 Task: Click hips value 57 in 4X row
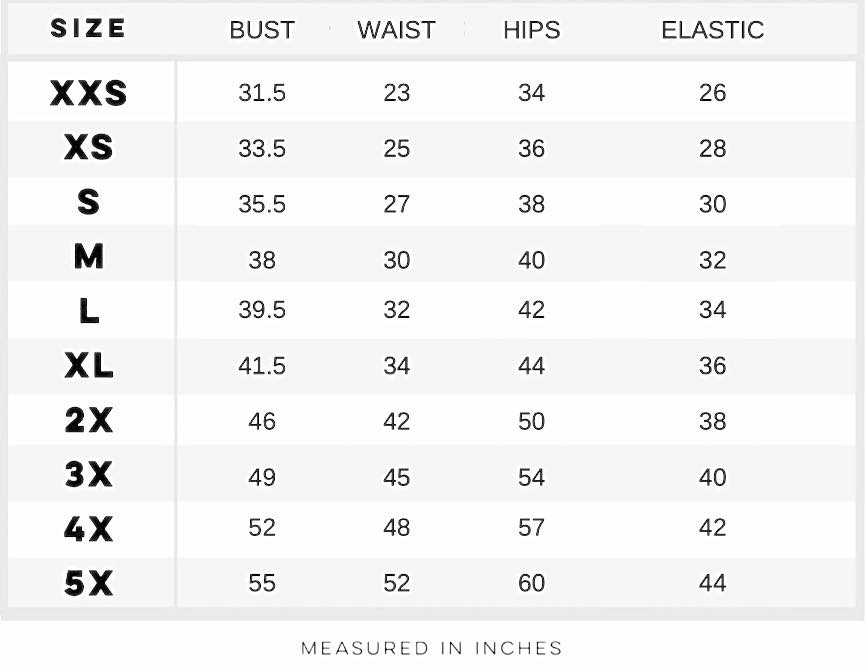coord(531,527)
